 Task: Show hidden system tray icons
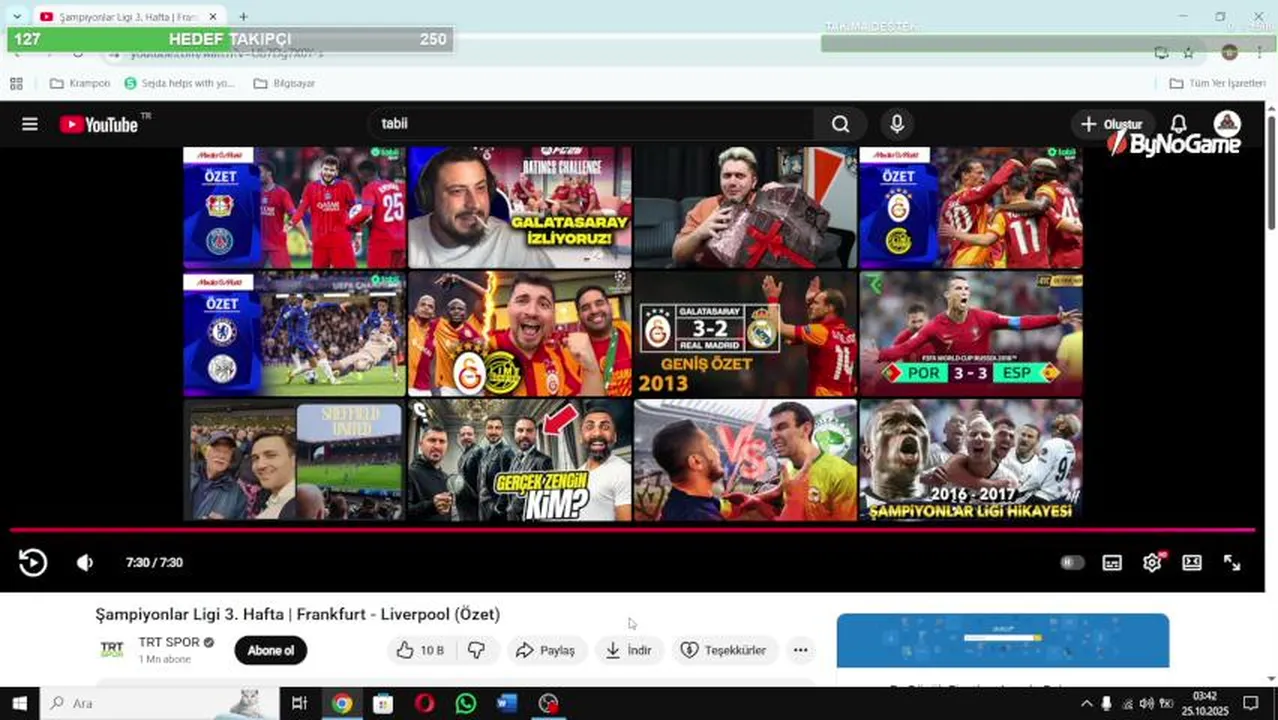coord(1087,703)
